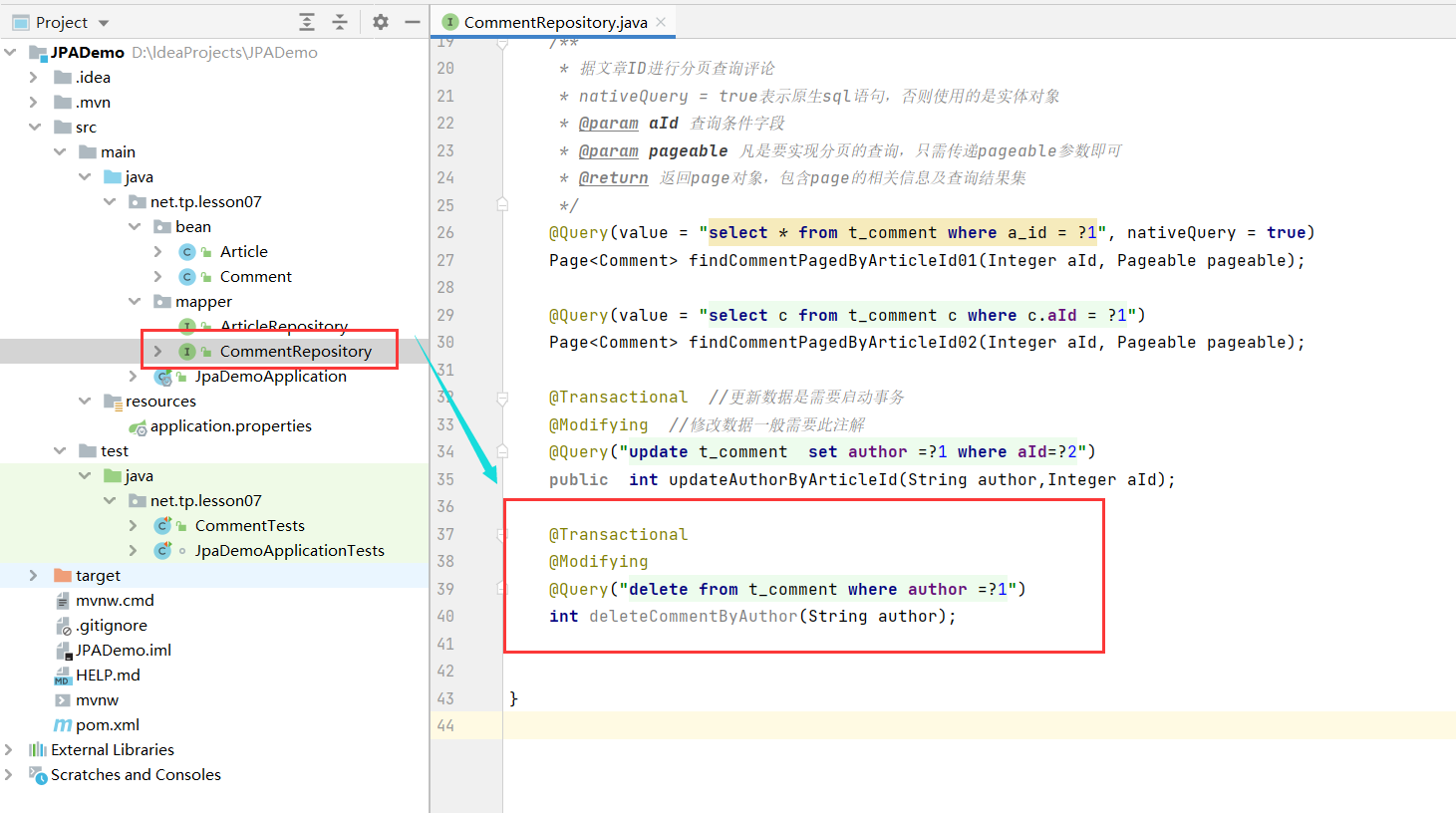
Task: Click the orange target folder icon
Action: pos(63,576)
